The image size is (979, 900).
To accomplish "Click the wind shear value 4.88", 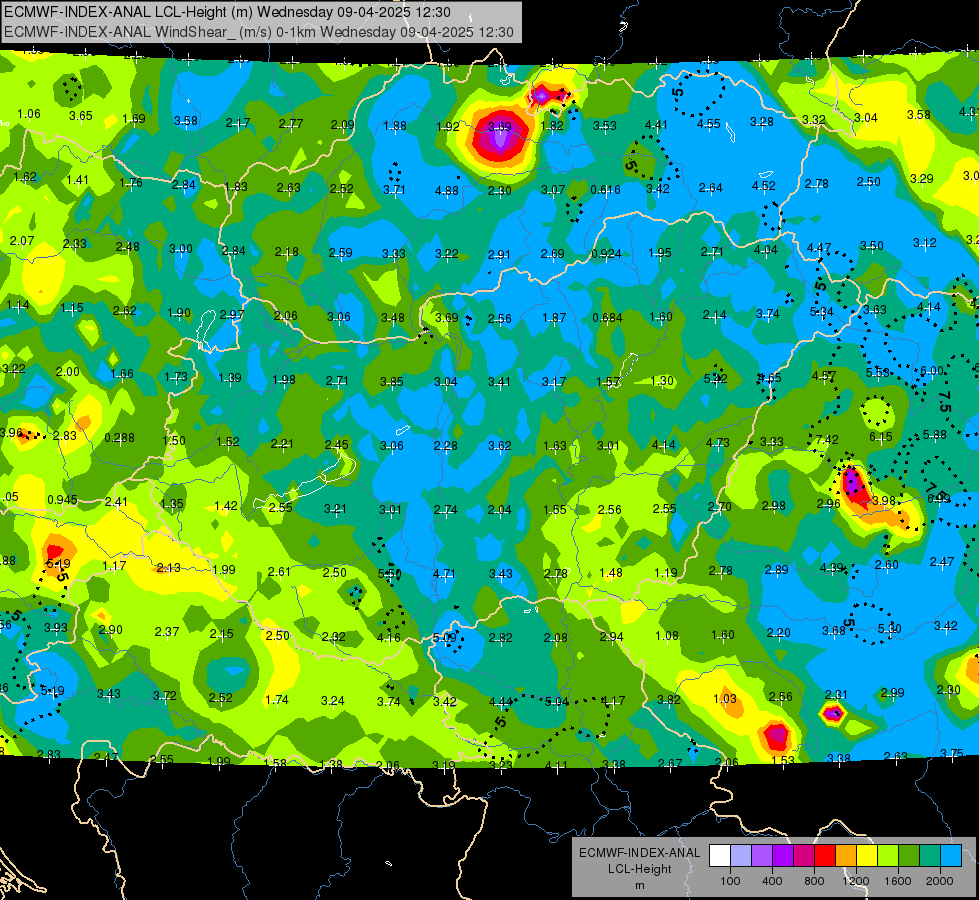I will tap(447, 190).
